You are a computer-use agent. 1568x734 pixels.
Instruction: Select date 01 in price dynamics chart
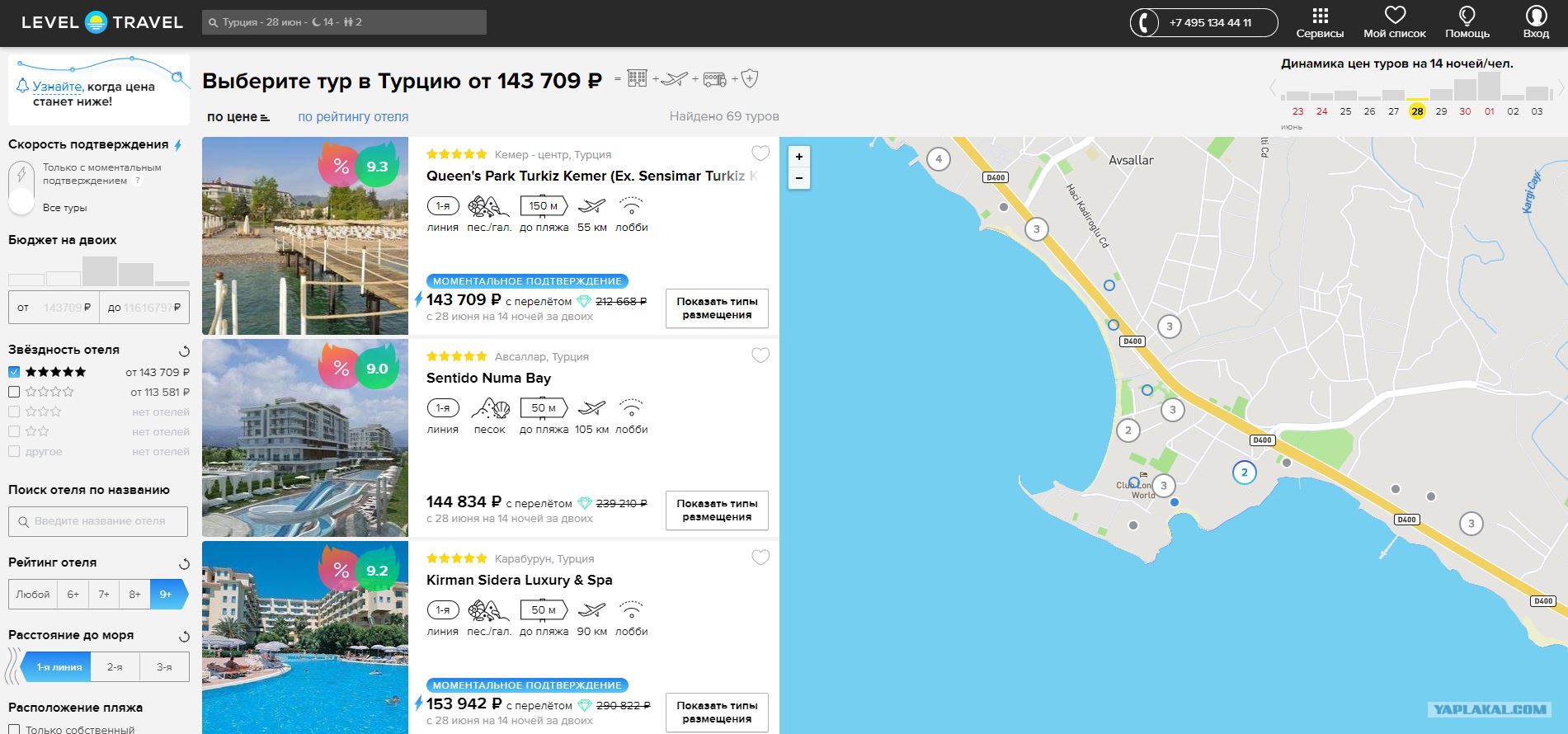tap(1489, 111)
